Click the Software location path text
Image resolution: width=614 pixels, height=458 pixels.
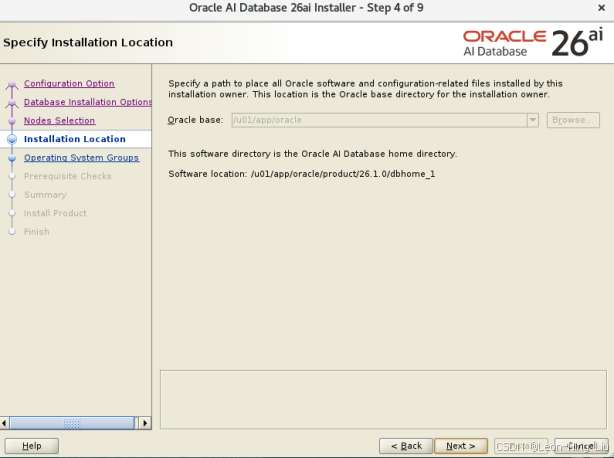pos(343,174)
